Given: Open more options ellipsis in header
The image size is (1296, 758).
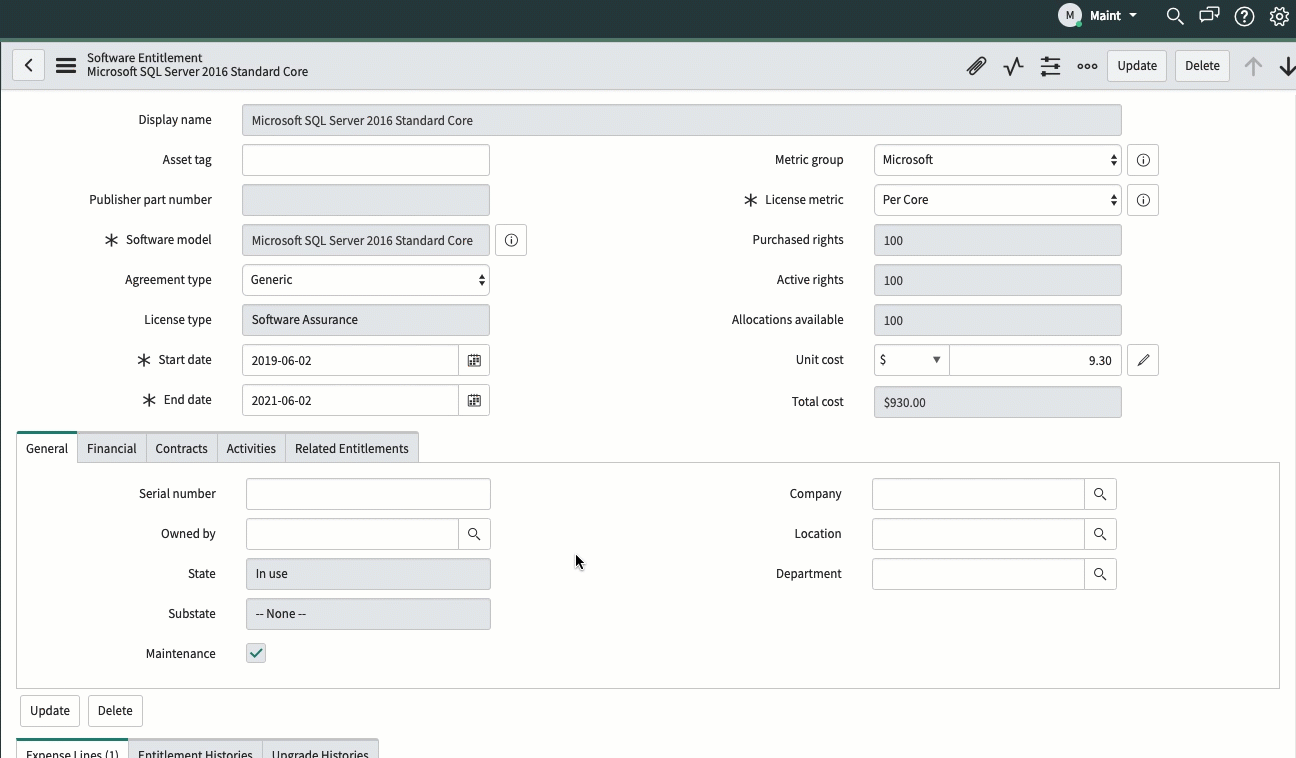Looking at the screenshot, I should (1087, 66).
